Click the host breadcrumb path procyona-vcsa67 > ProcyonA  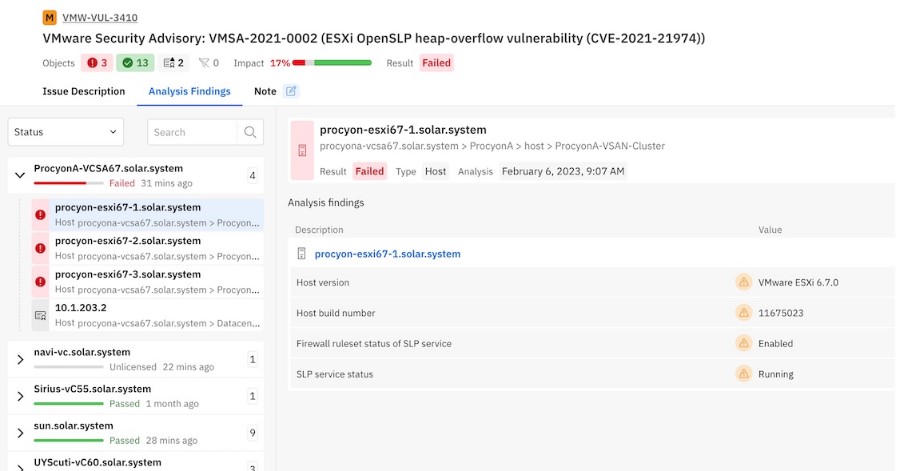tap(492, 146)
